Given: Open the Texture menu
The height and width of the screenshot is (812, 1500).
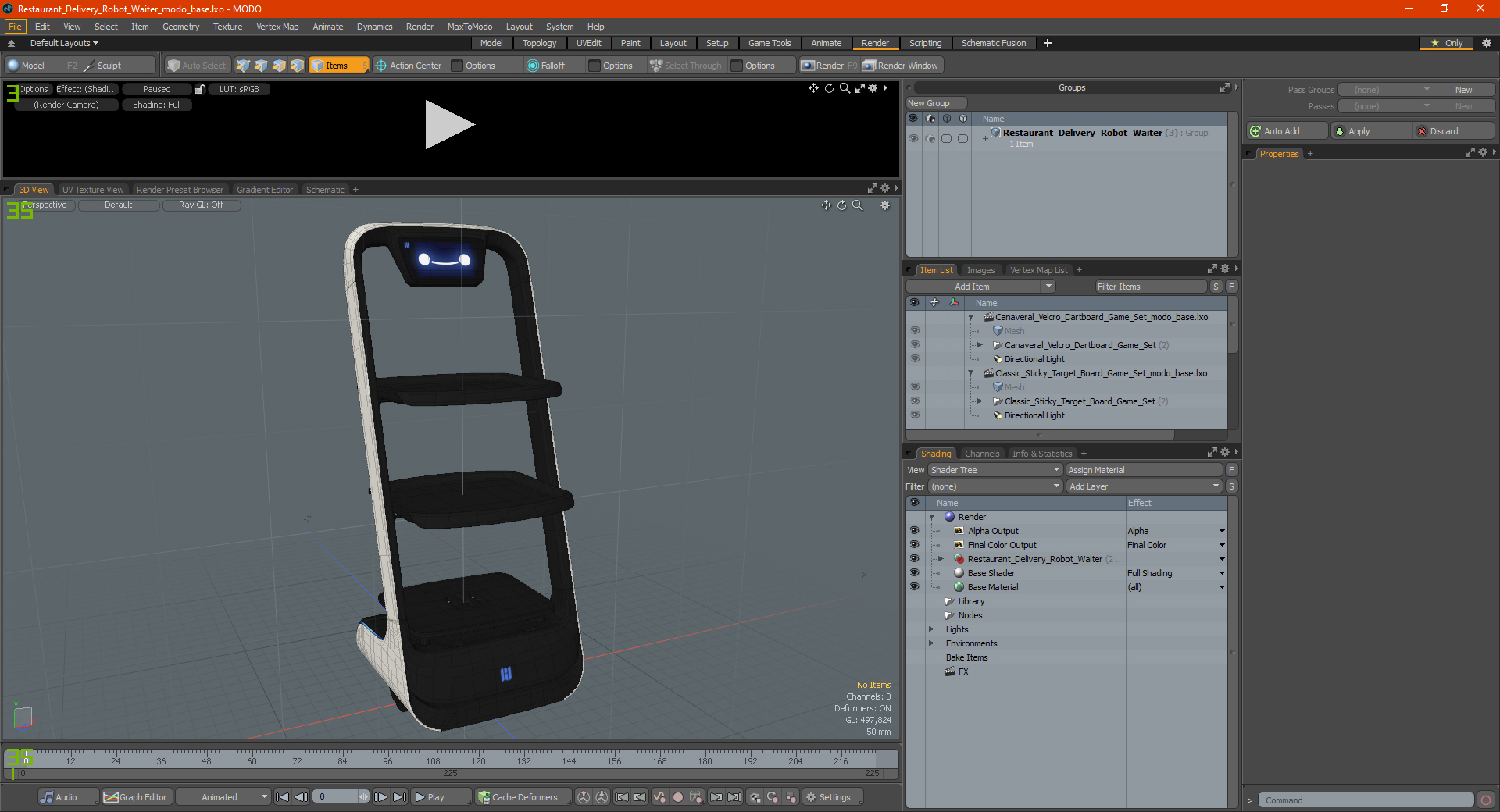Looking at the screenshot, I should [227, 27].
